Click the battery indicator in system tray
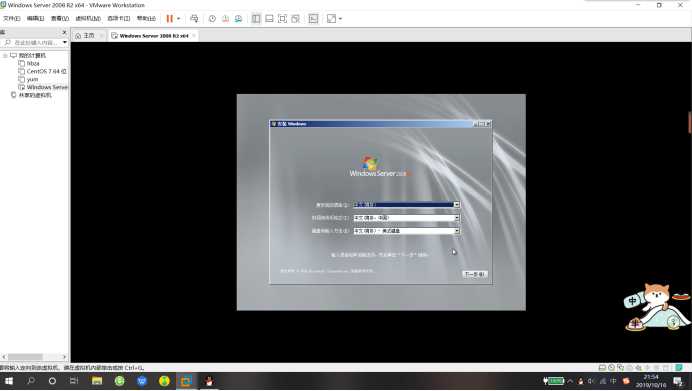This screenshot has height=391, width=692. 553,381
